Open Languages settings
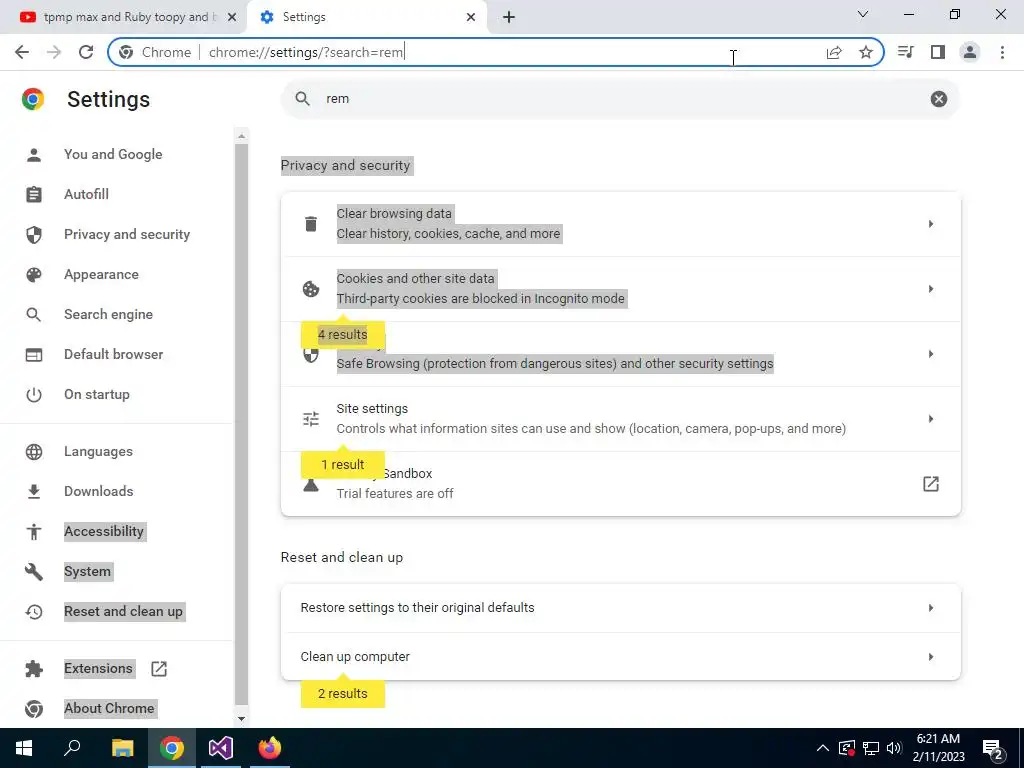 pyautogui.click(x=98, y=452)
